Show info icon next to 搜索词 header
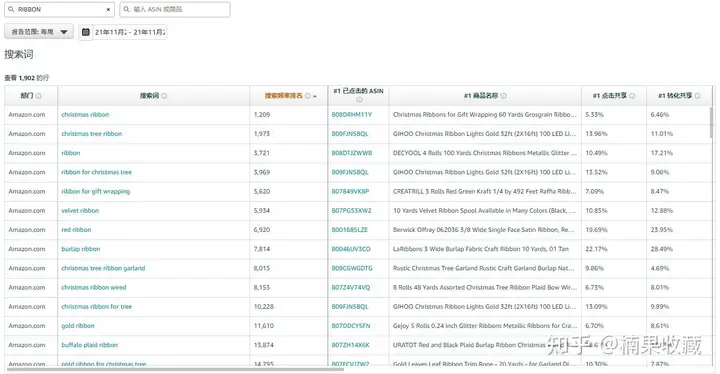The height and width of the screenshot is (374, 720). (164, 96)
